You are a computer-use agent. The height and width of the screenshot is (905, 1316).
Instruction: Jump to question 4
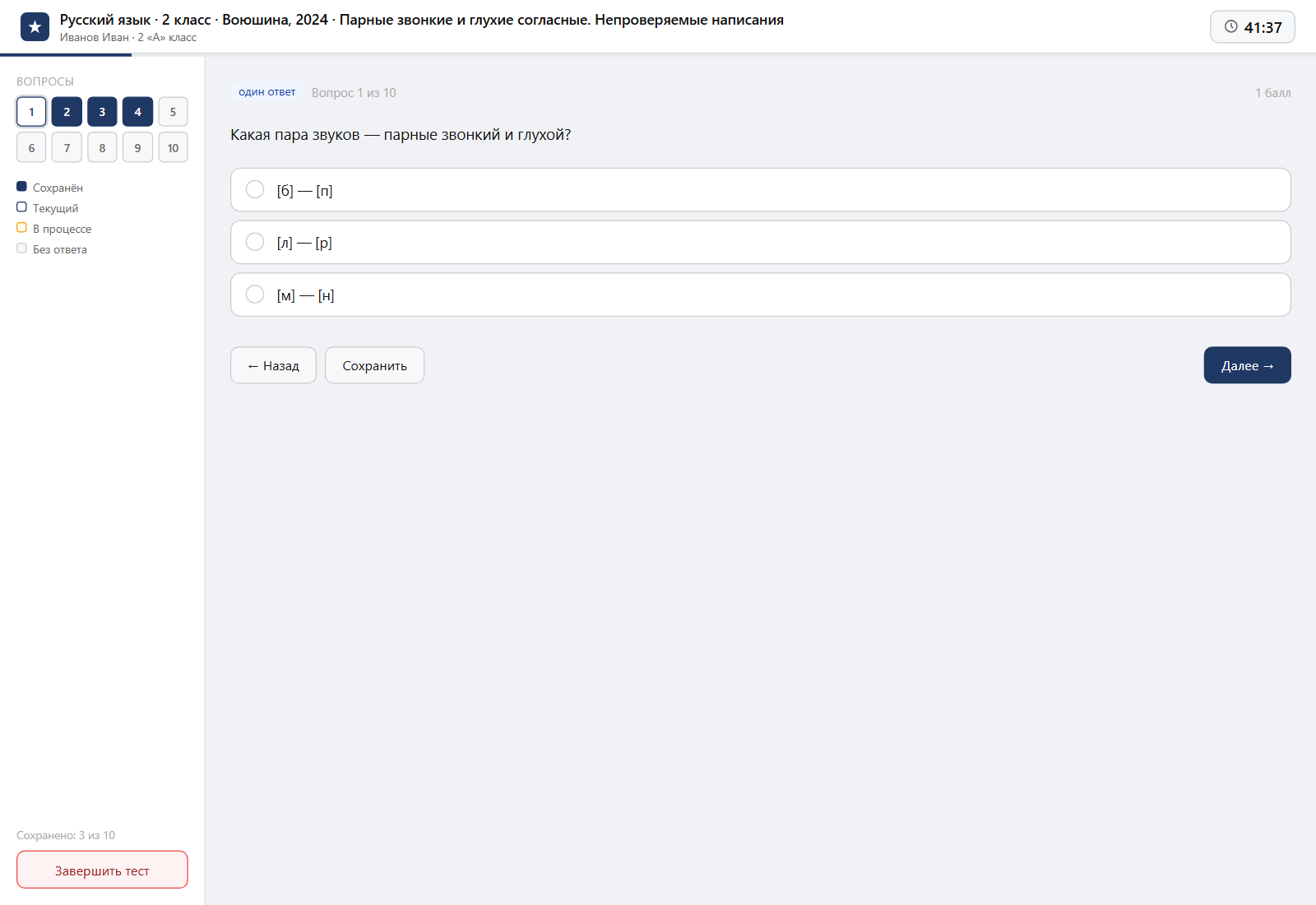click(x=137, y=112)
